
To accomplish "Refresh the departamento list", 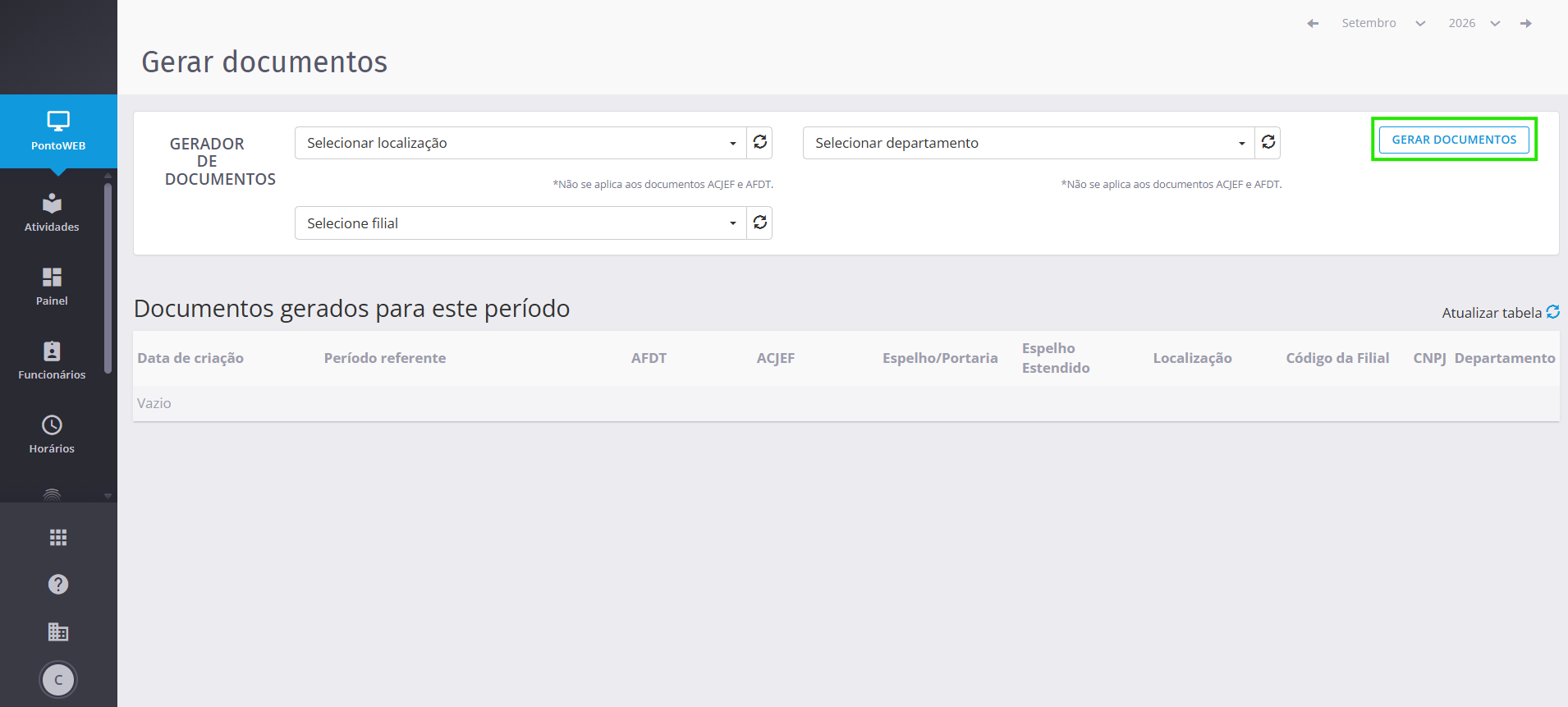I will tap(1268, 142).
